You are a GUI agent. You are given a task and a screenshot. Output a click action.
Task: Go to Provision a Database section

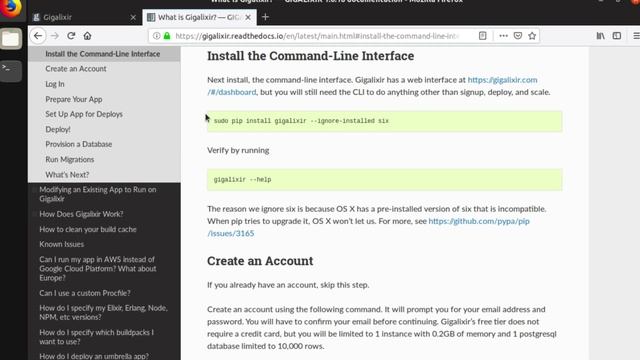point(78,144)
